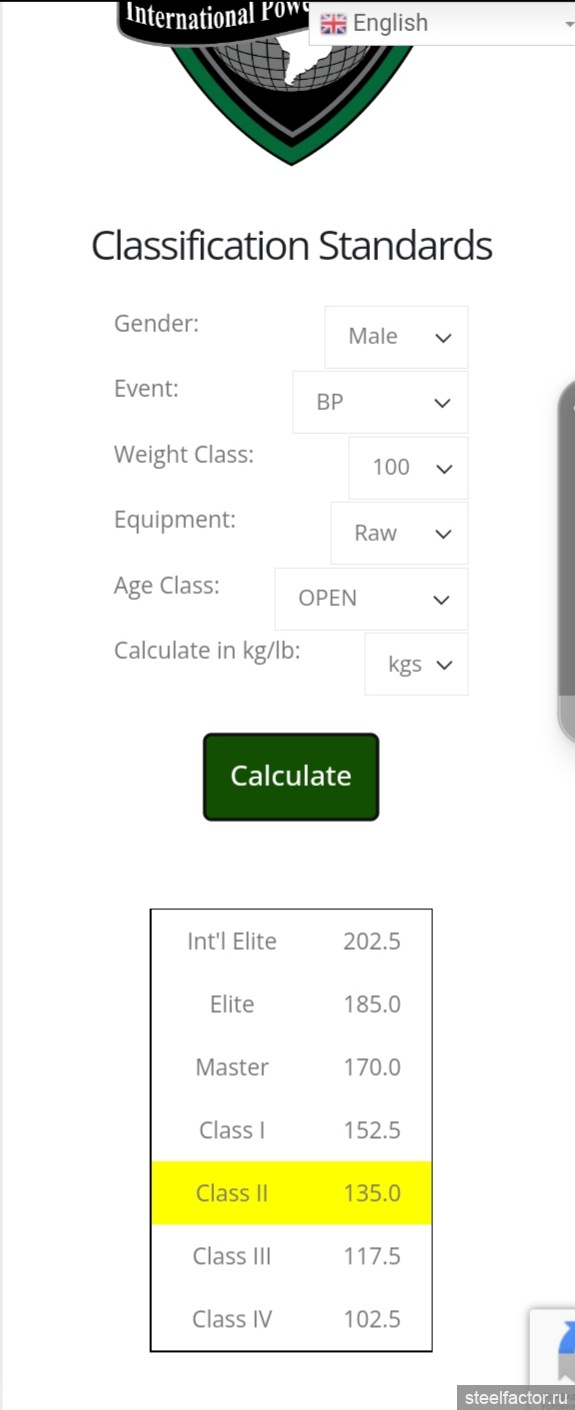Click the Master 170.0 row
The width and height of the screenshot is (575, 1410).
pos(291,1067)
